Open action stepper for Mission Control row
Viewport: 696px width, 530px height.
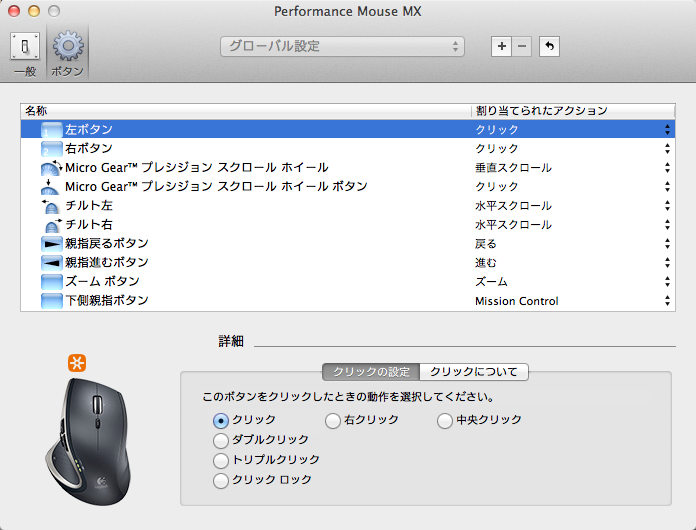click(x=667, y=301)
